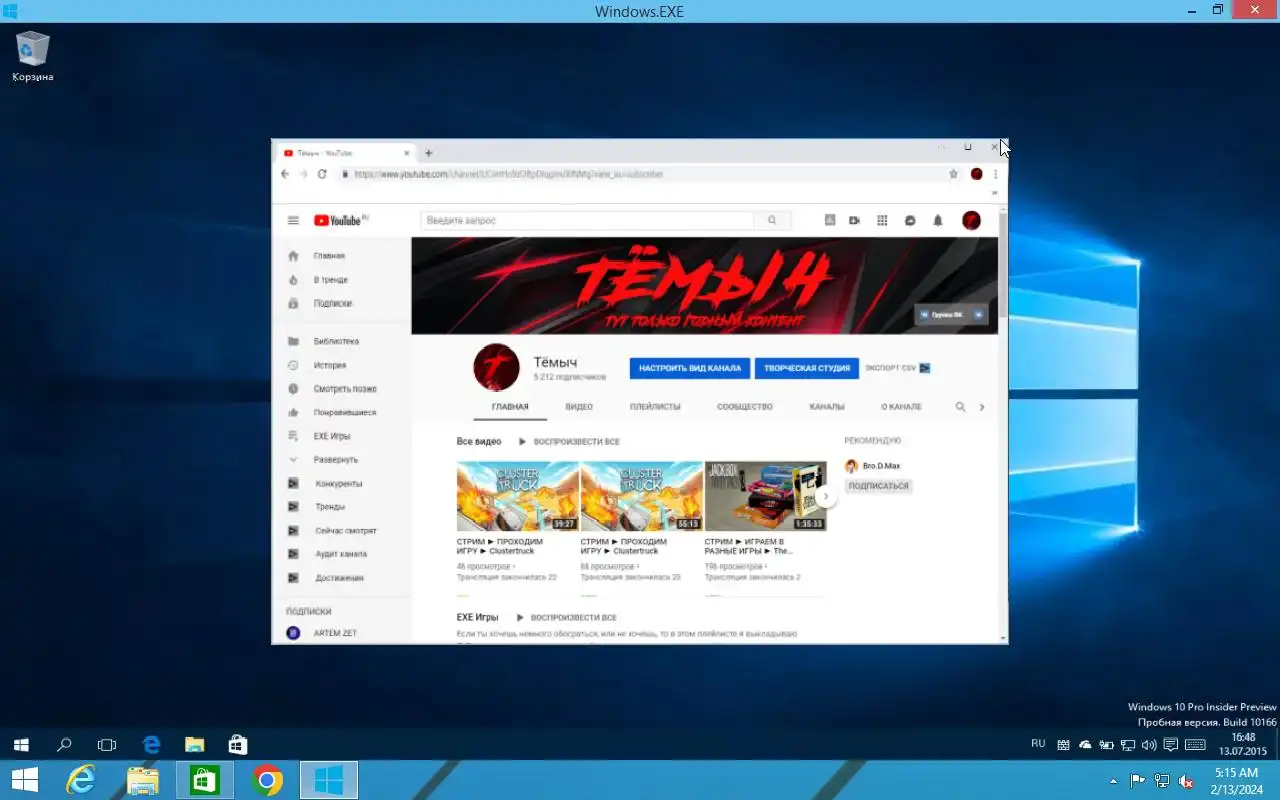Go to Главная in YouTube sidebar

(x=329, y=256)
